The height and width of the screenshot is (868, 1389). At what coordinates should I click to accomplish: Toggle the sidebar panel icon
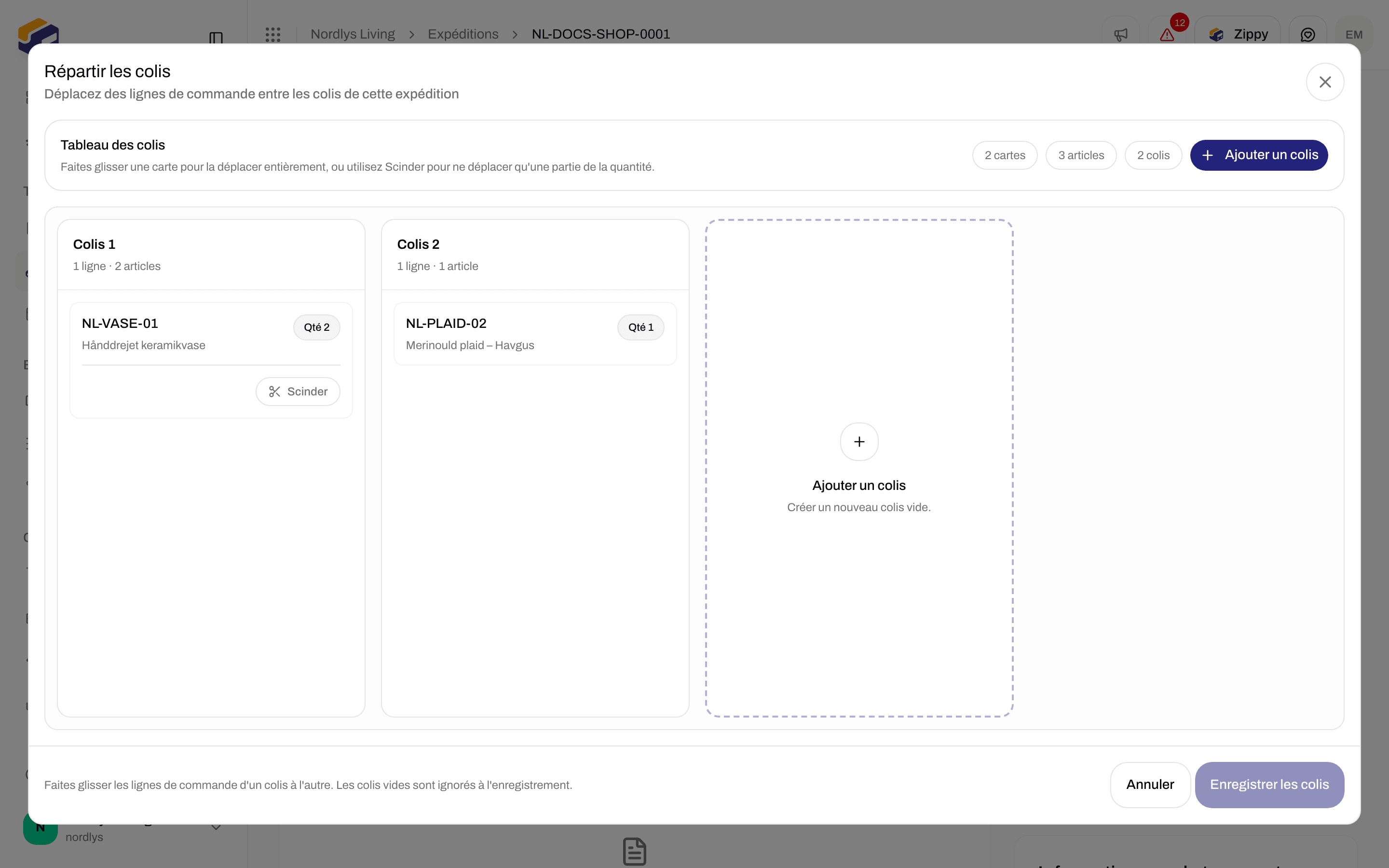pyautogui.click(x=216, y=38)
